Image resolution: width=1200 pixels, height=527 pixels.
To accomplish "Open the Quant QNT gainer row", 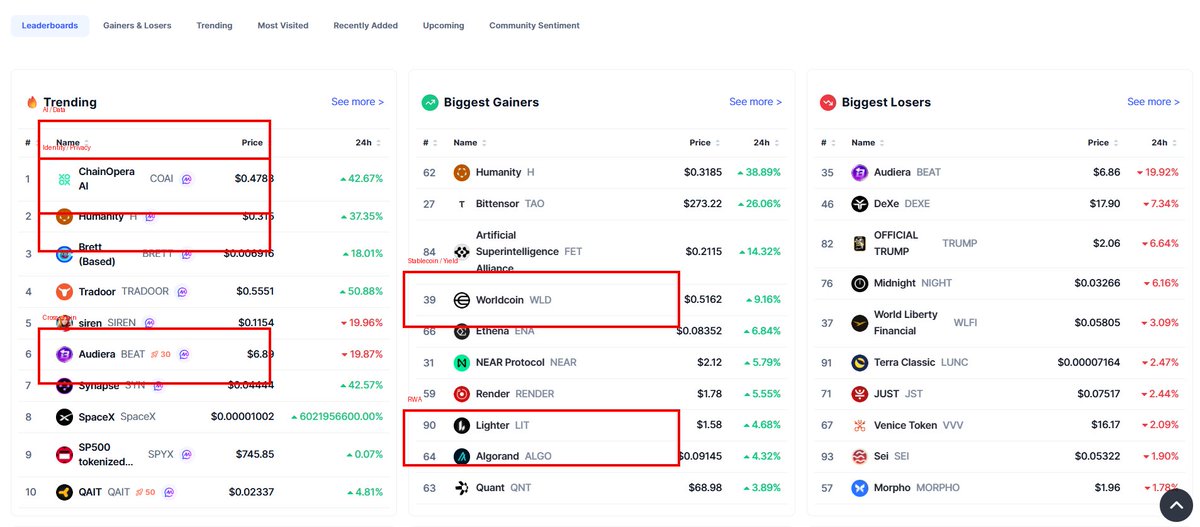I will (602, 488).
